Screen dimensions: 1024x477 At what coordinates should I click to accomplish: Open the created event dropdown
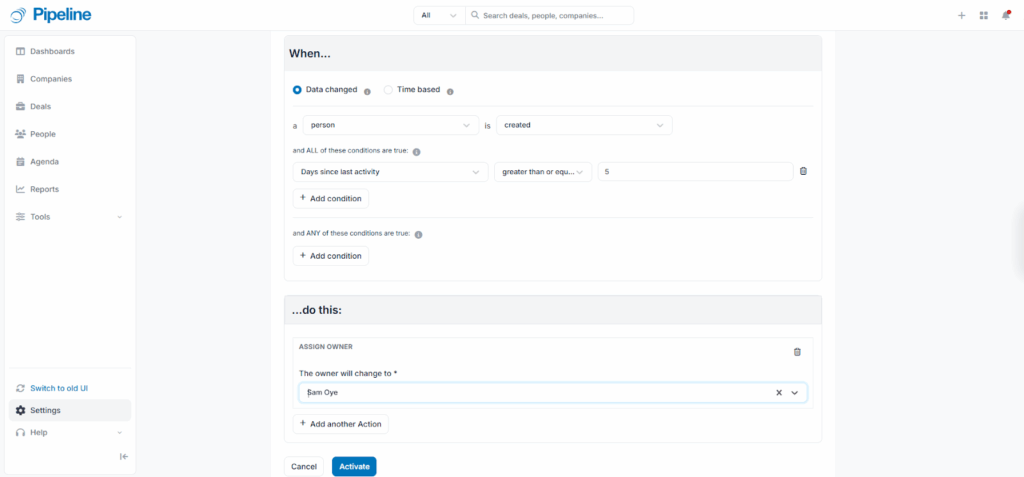(x=584, y=125)
